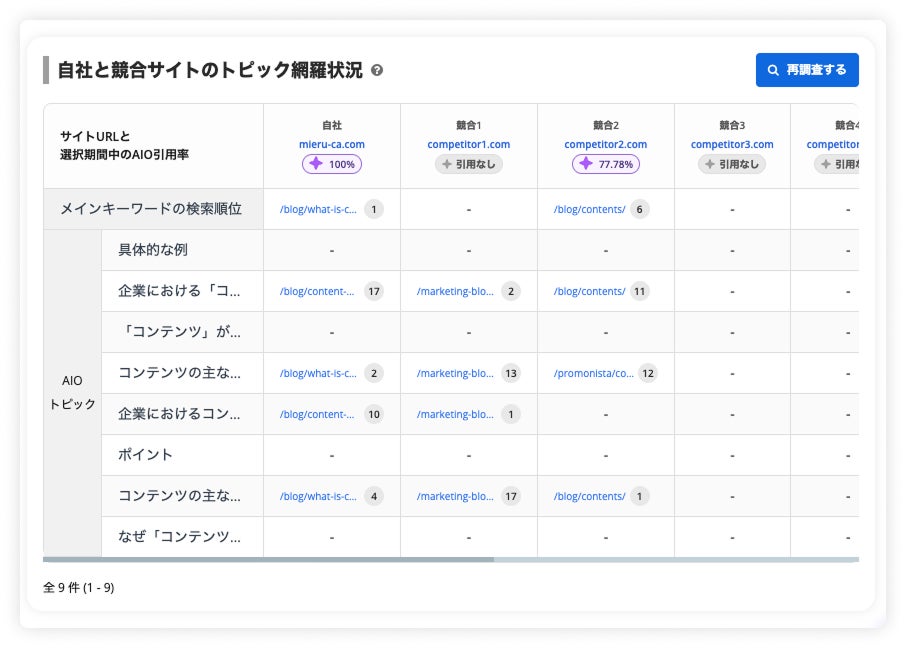Open the competitor1.com header link

pyautogui.click(x=469, y=144)
